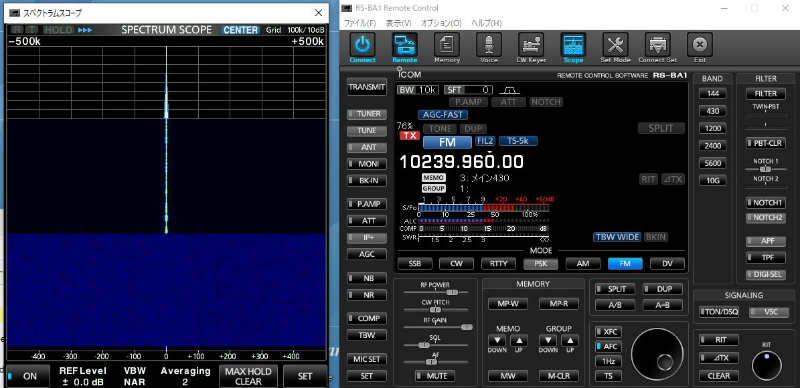
Task: Click the TRANSMIT button
Action: 366,87
